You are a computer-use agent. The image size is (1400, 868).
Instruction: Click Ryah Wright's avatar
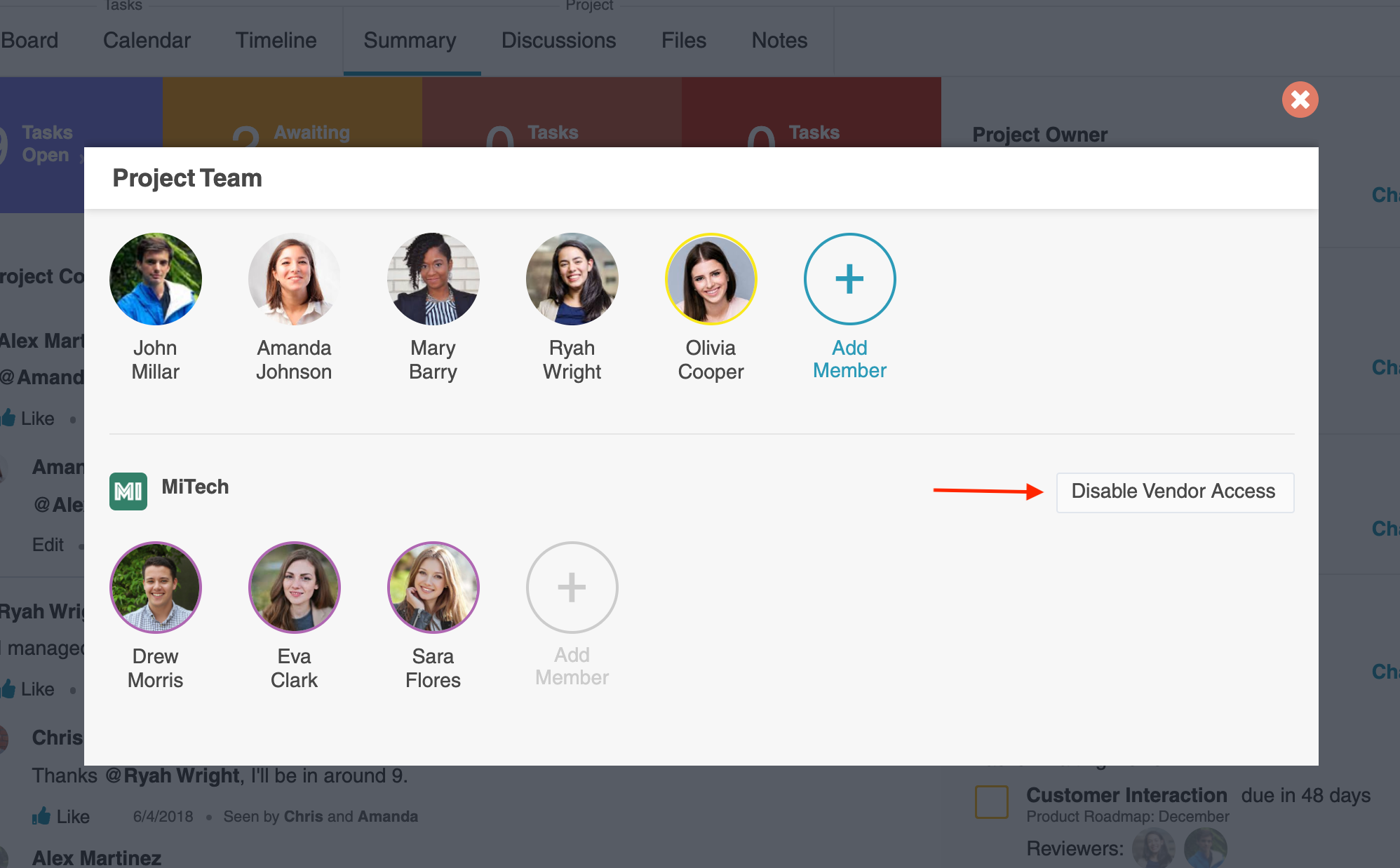coord(572,279)
